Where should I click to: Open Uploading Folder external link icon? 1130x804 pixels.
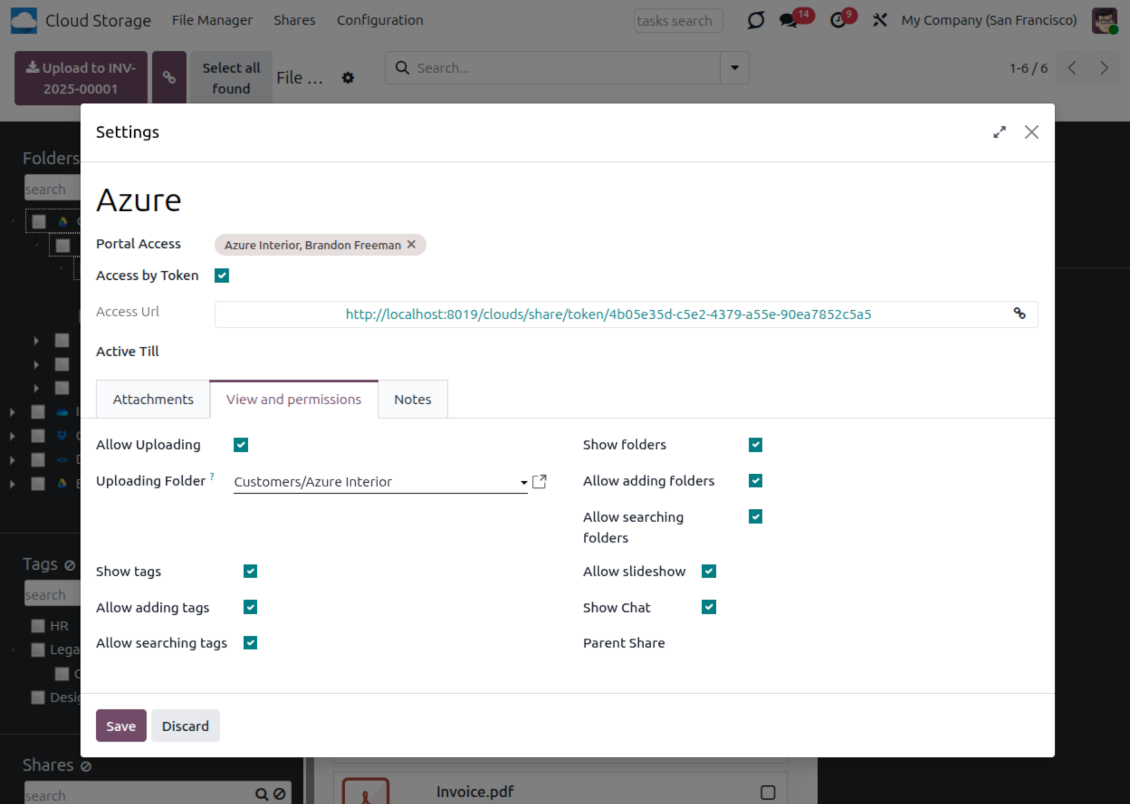click(539, 482)
